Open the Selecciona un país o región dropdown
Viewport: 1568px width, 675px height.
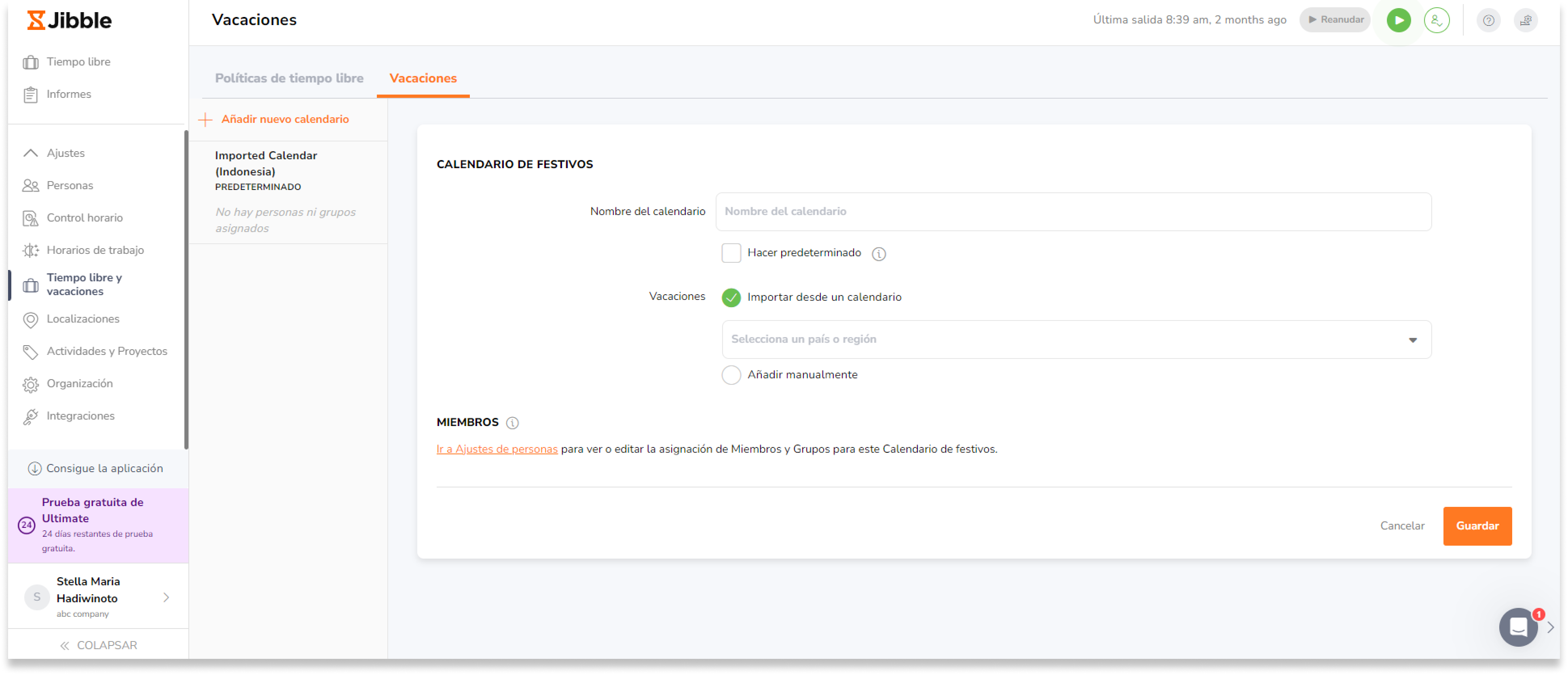[x=1076, y=340]
